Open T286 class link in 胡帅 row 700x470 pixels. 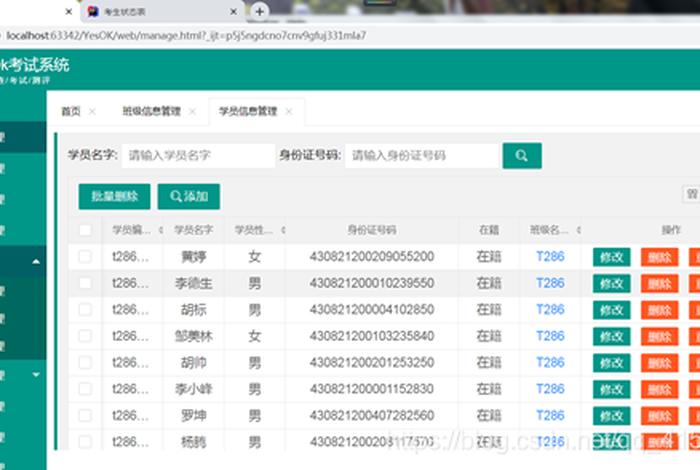tap(550, 362)
